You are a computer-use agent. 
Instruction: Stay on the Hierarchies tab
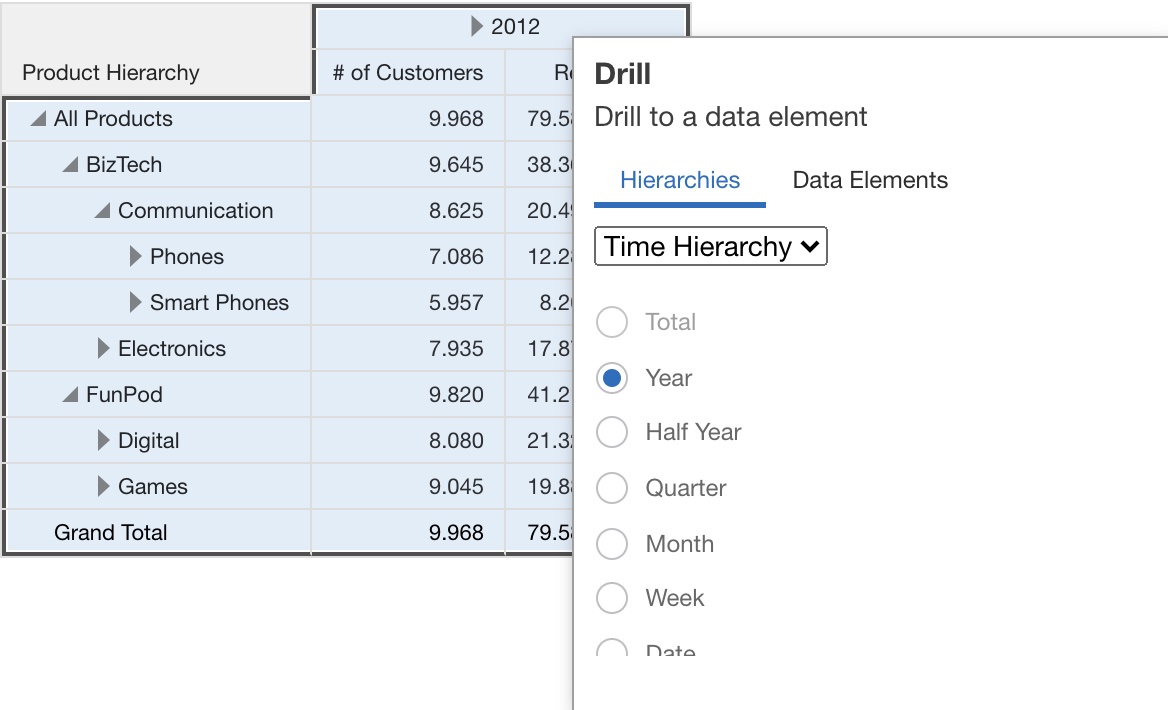pos(680,180)
